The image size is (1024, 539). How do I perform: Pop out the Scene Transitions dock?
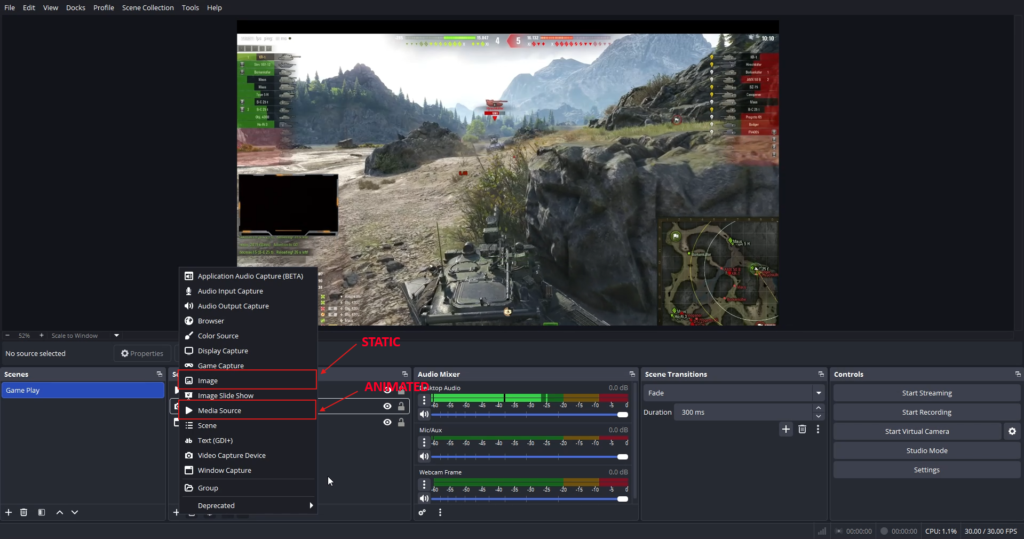(821, 374)
